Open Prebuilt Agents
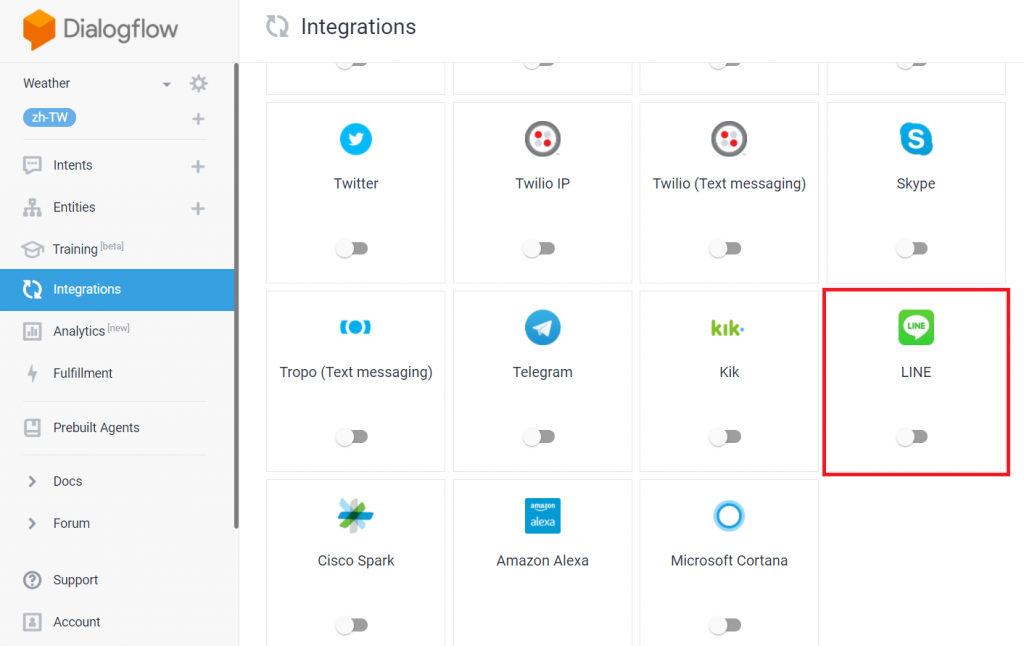The image size is (1024, 646). tap(96, 428)
